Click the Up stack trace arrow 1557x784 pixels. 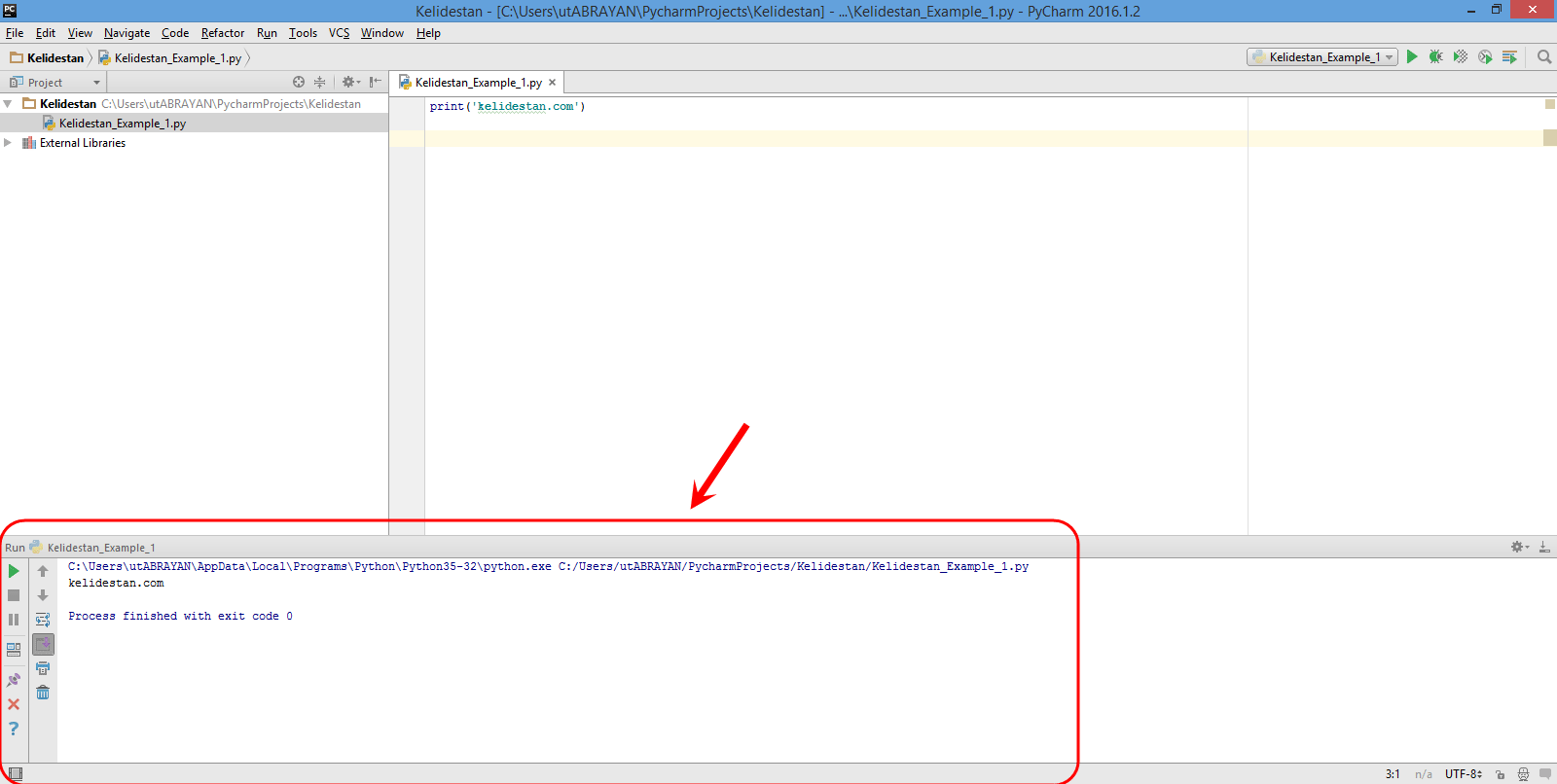pos(43,571)
